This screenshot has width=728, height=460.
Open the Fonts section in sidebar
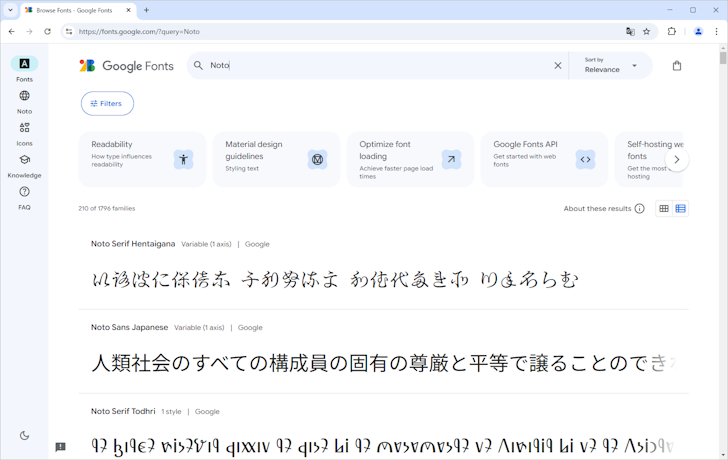[x=24, y=69]
